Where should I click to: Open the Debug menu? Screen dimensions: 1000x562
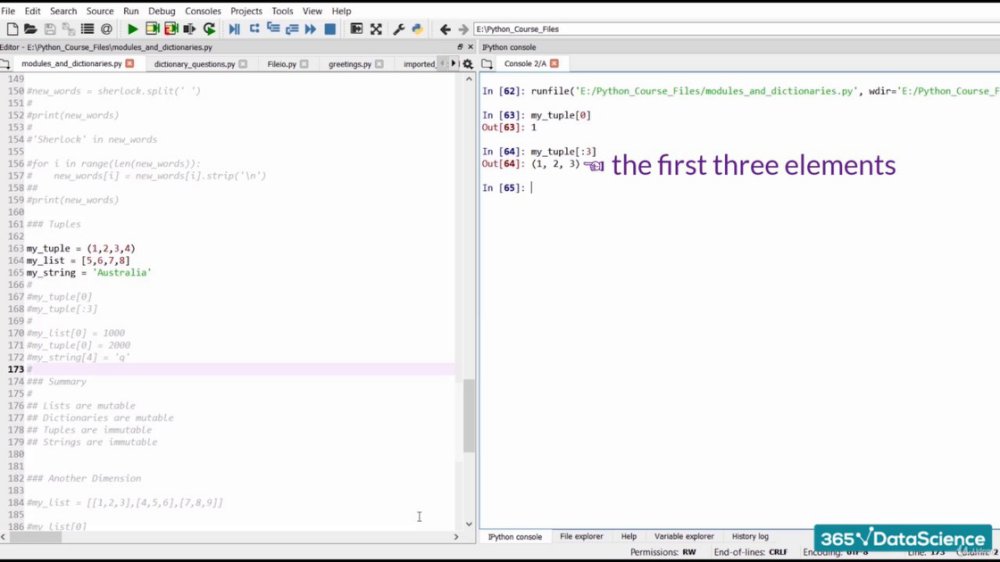click(x=161, y=11)
